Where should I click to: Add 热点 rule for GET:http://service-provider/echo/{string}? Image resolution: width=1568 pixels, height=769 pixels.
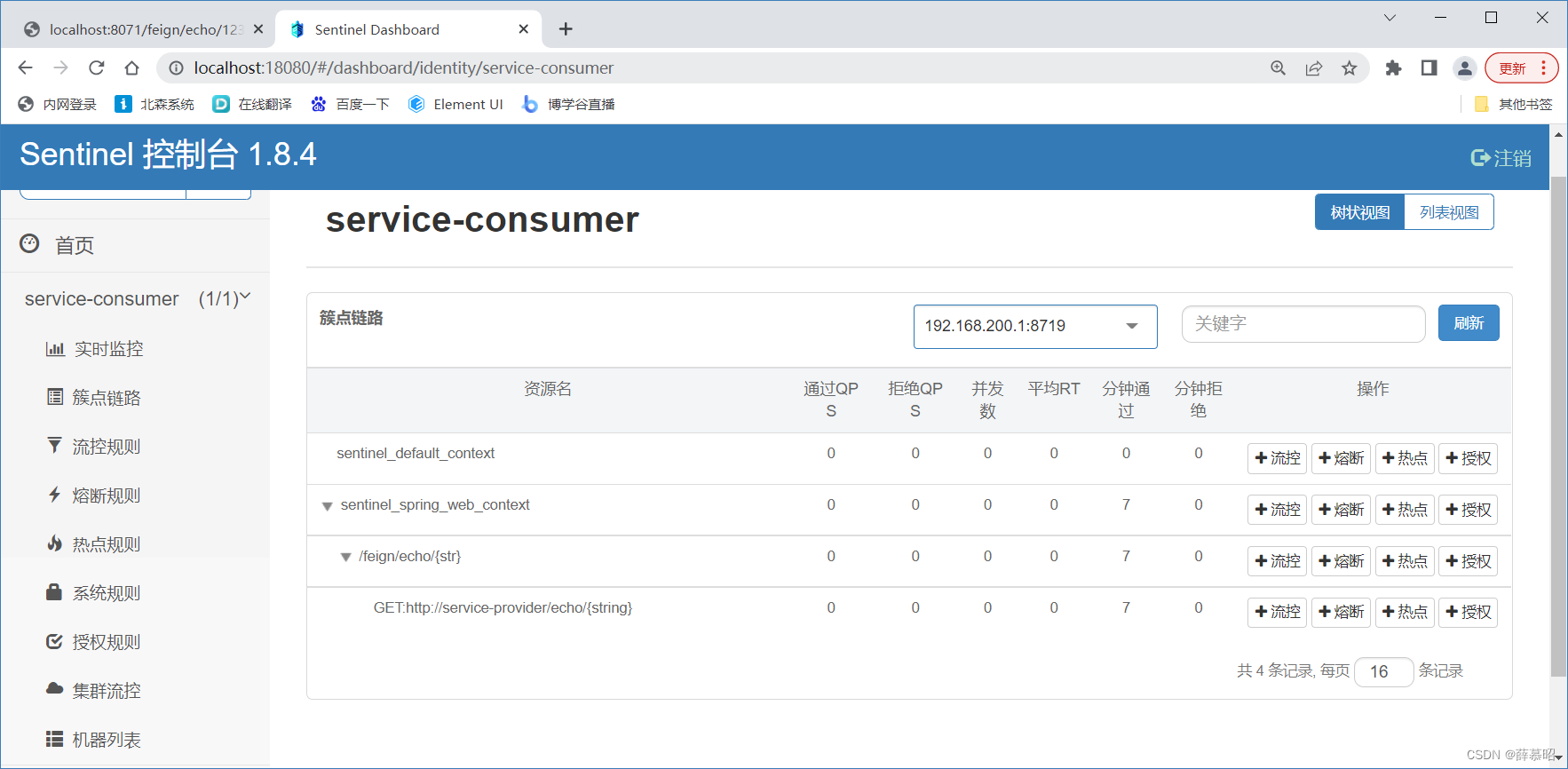click(1405, 612)
